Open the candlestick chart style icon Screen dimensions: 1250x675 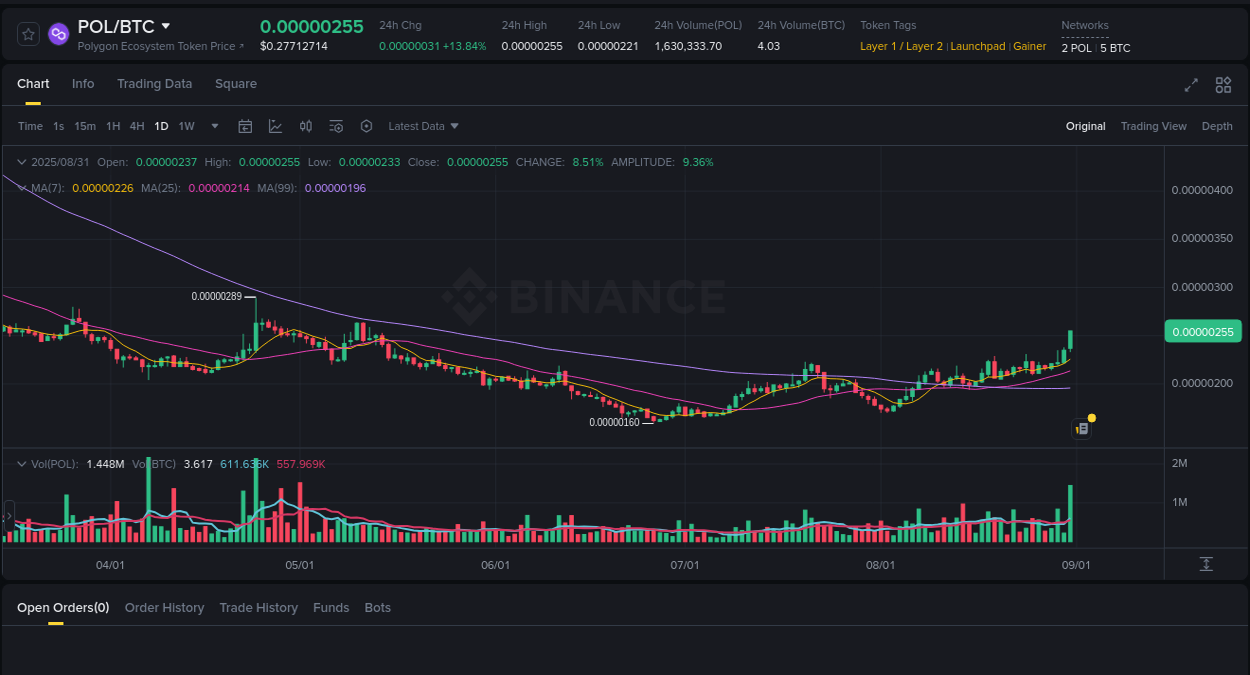306,126
